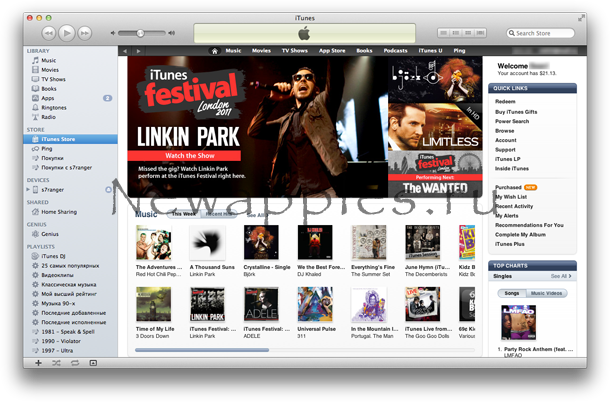Open the Music store tab

click(233, 51)
